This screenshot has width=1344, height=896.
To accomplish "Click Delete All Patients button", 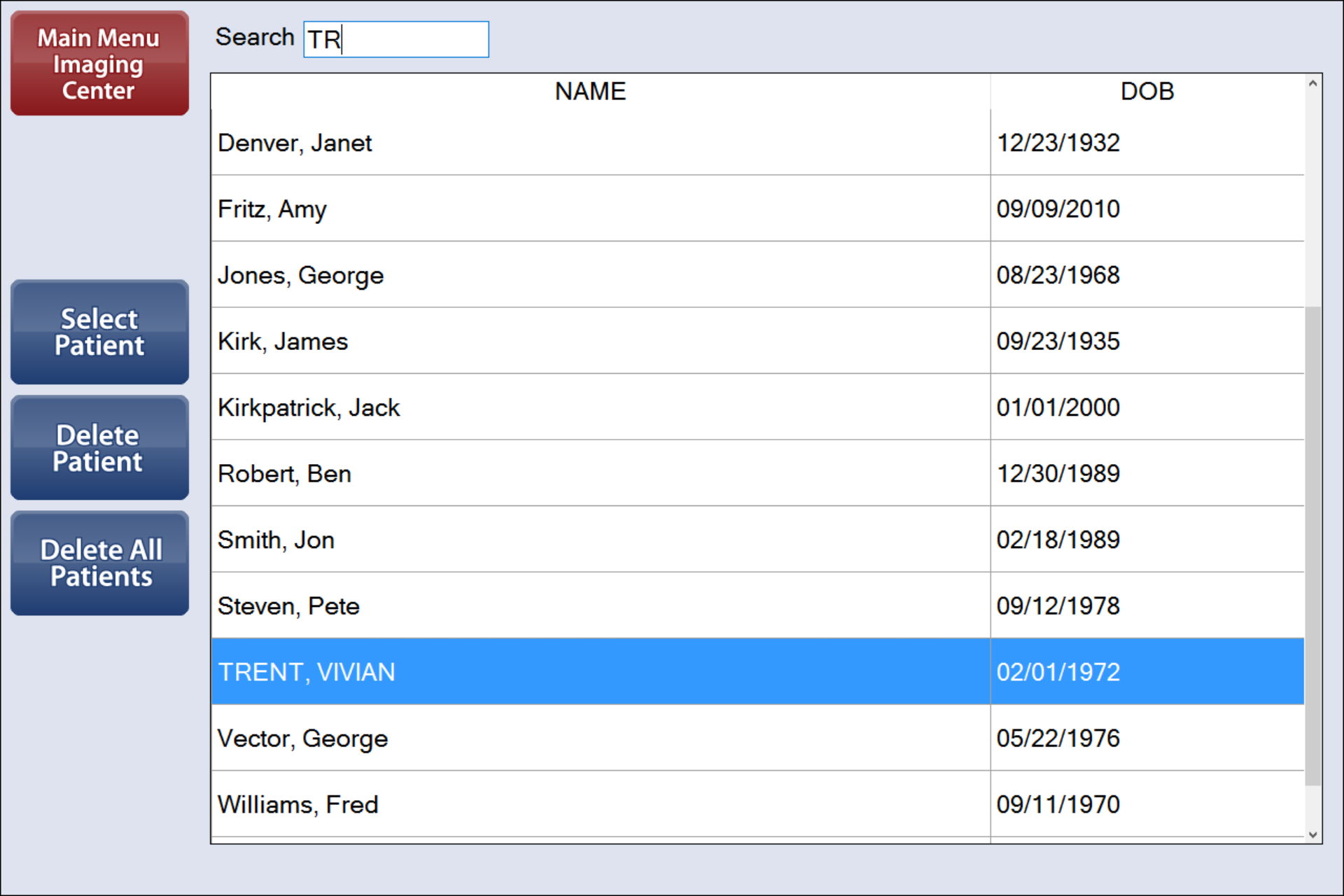I will tap(99, 563).
